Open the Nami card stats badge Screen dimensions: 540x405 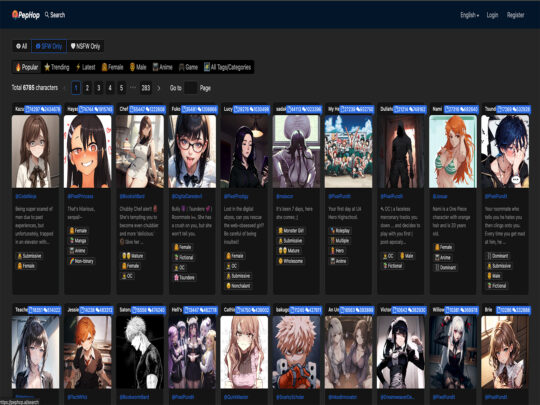[x=461, y=110]
